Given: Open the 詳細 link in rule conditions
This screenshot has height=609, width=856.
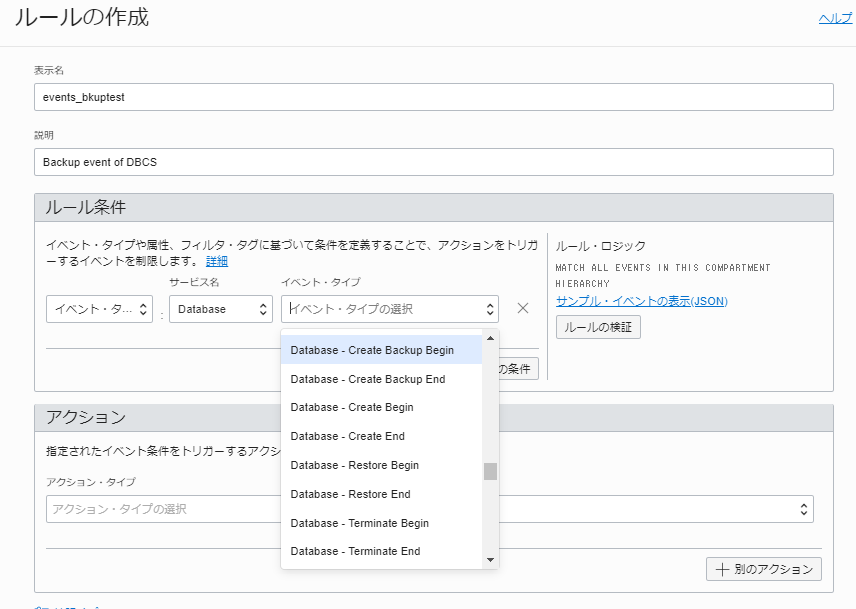Looking at the screenshot, I should coord(217,261).
